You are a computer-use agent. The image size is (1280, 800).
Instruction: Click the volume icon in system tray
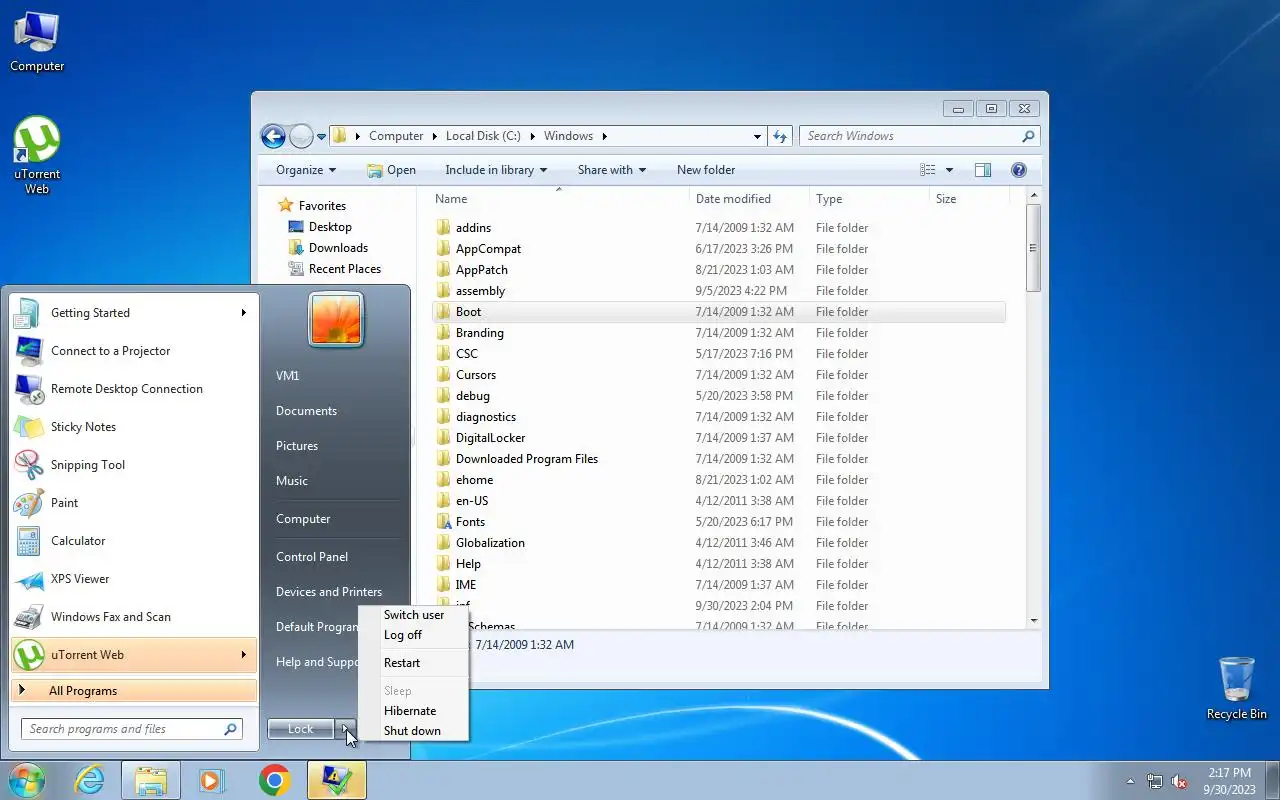tap(1180, 781)
